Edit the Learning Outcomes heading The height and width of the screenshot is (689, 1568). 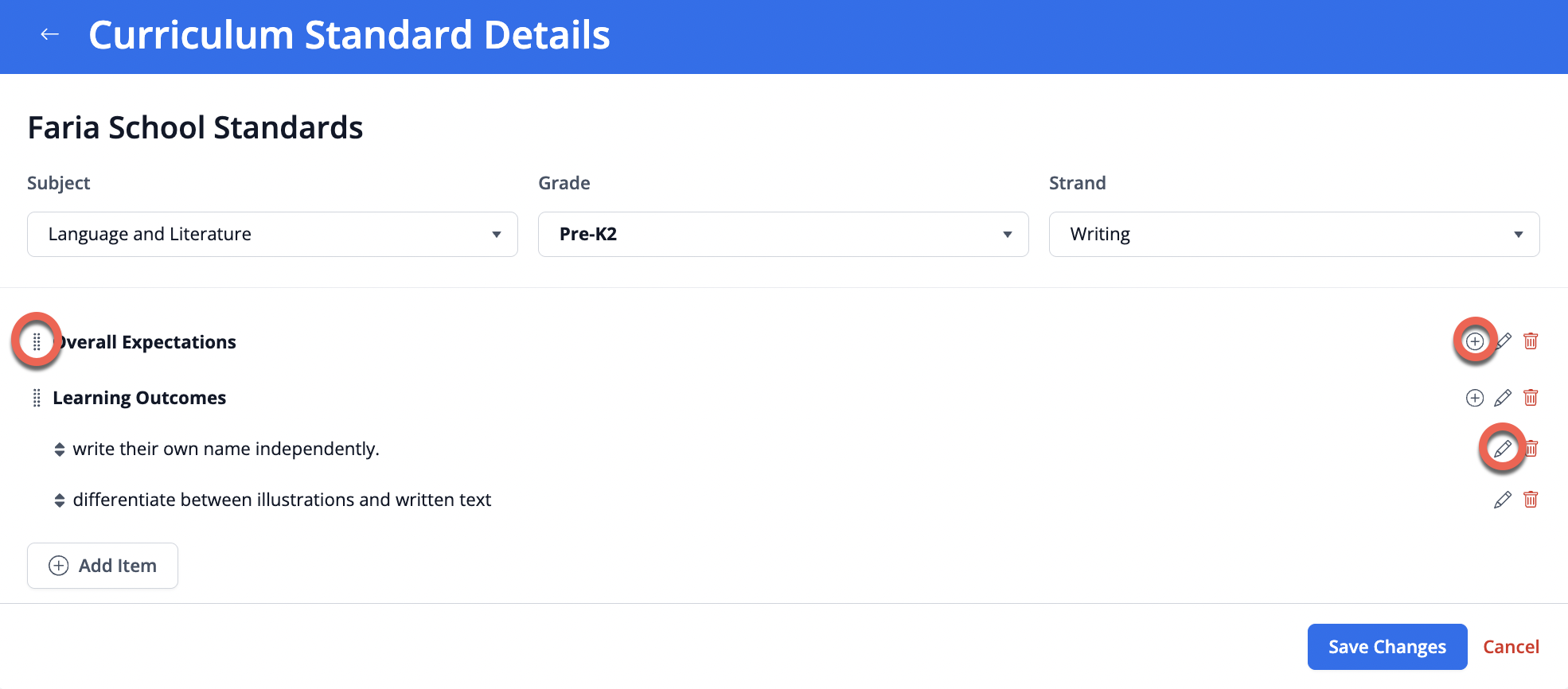pos(1503,398)
